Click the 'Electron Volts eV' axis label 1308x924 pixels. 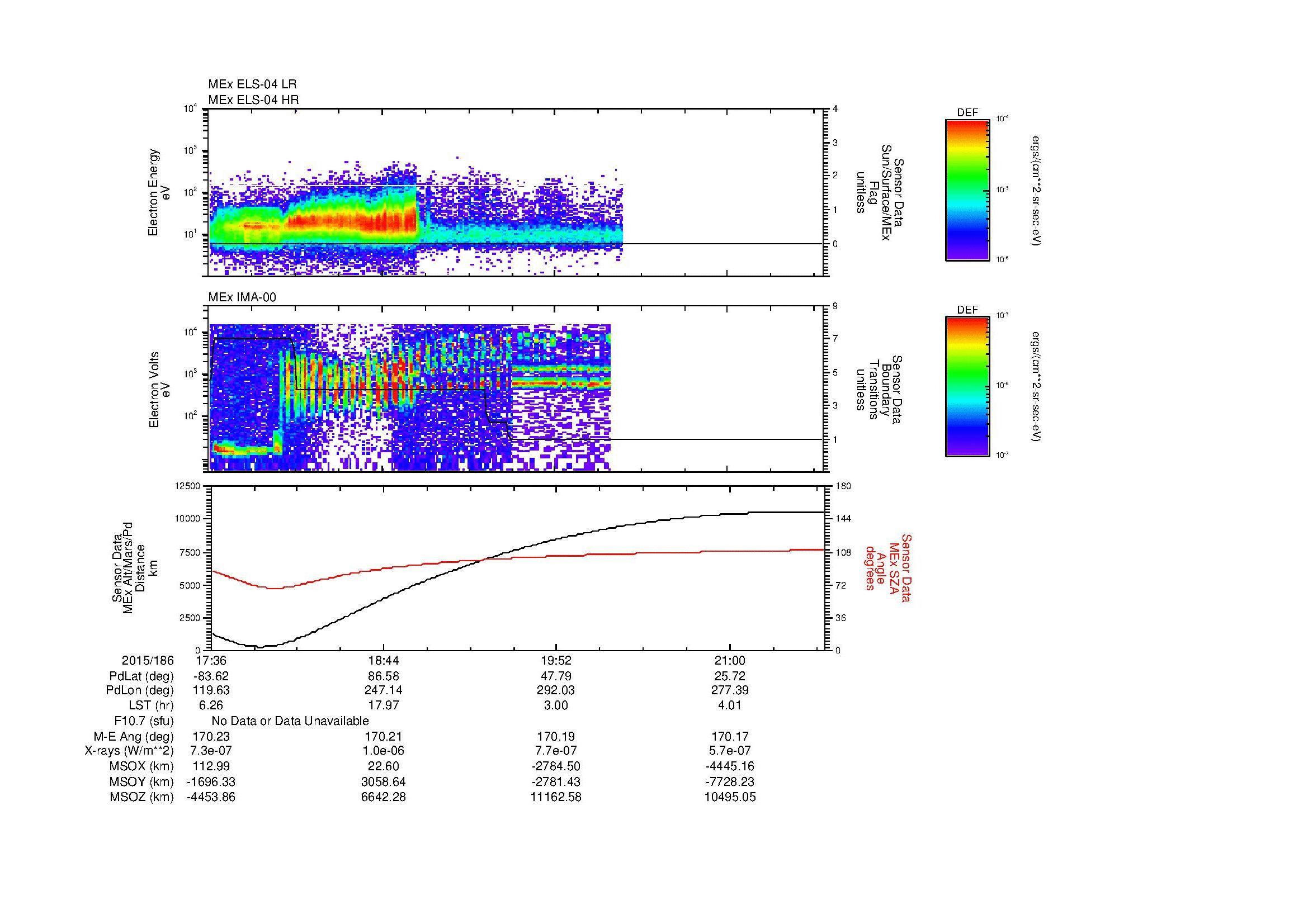pyautogui.click(x=159, y=390)
